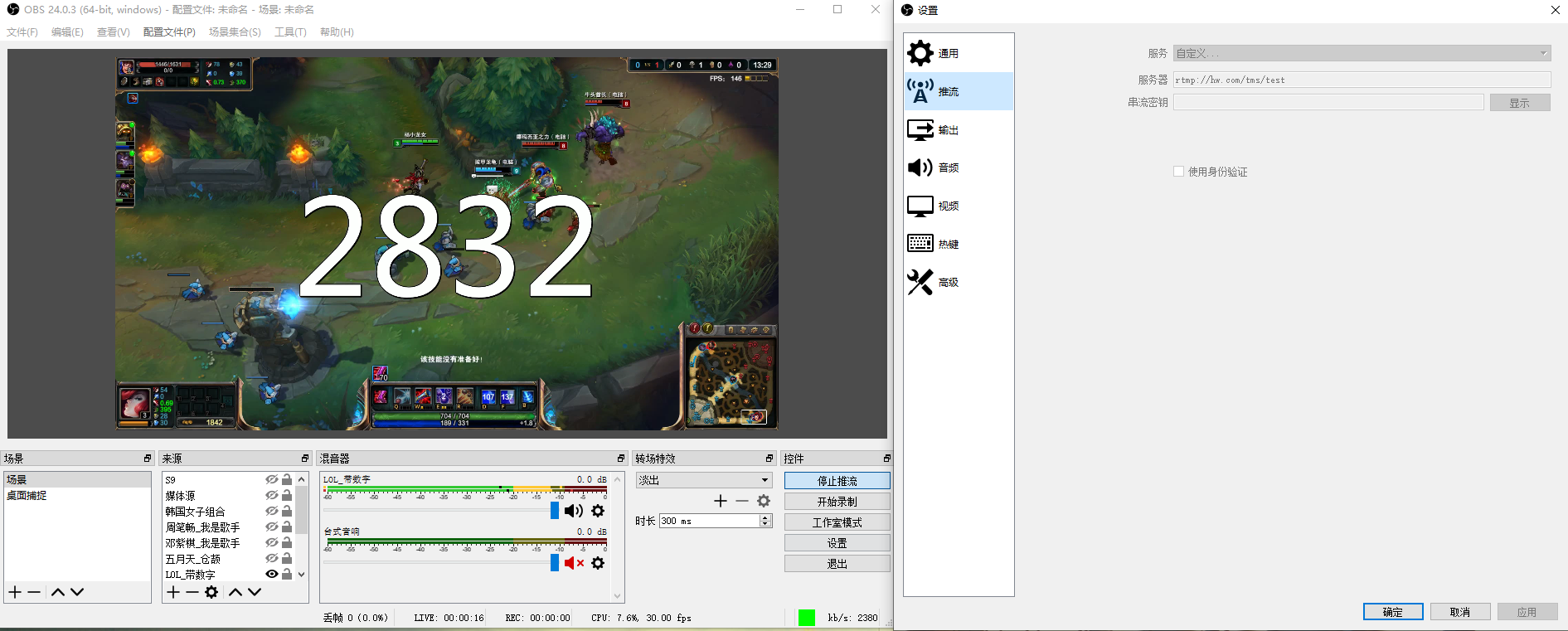This screenshot has height=631, width=1568.
Task: Click 显示 to reveal stream key
Action: coord(1520,103)
